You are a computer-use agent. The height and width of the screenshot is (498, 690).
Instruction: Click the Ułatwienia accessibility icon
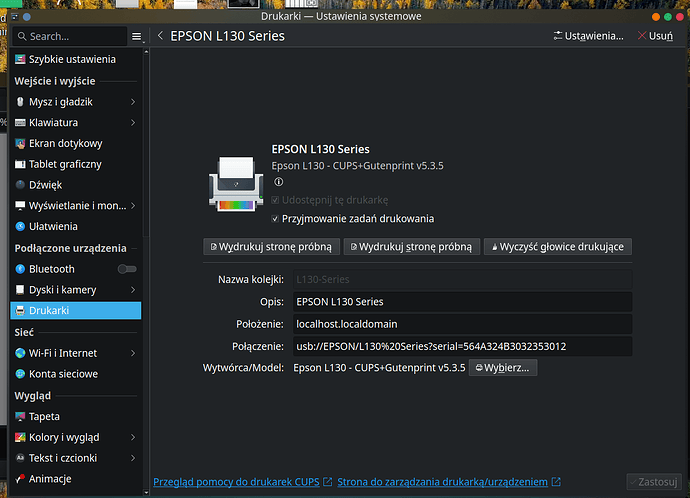(20, 226)
